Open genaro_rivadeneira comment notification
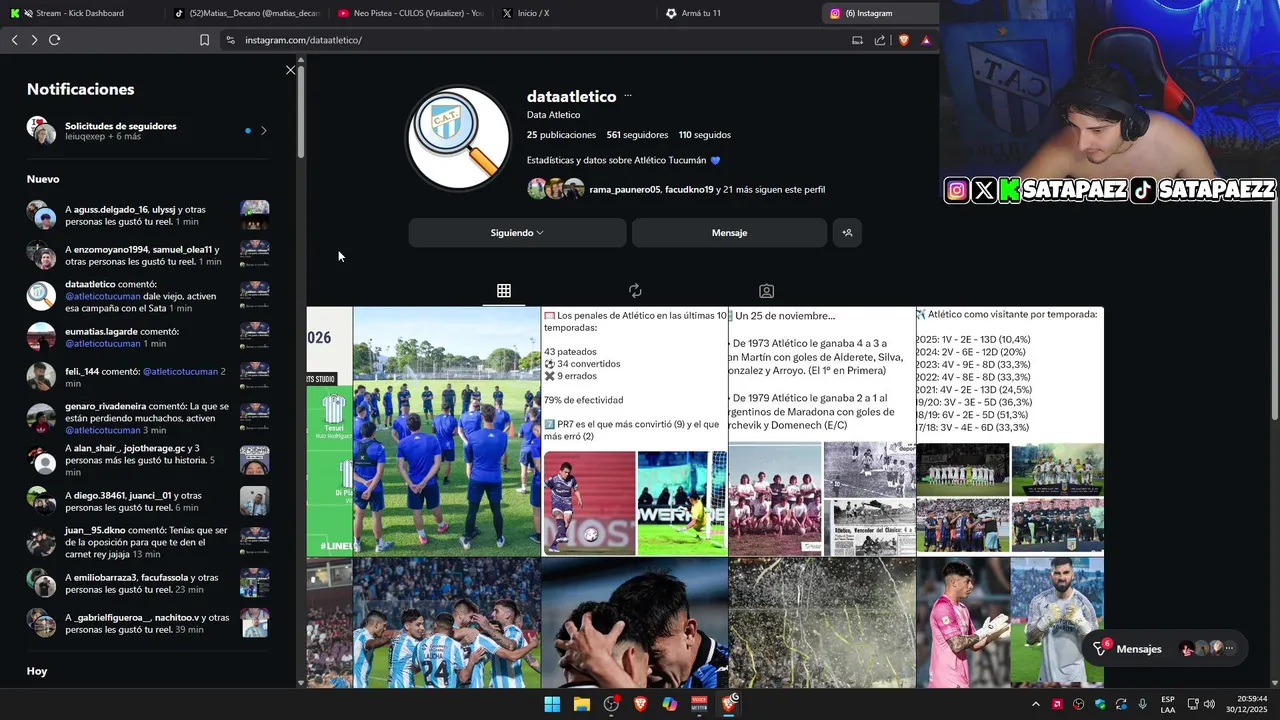 pos(148,418)
